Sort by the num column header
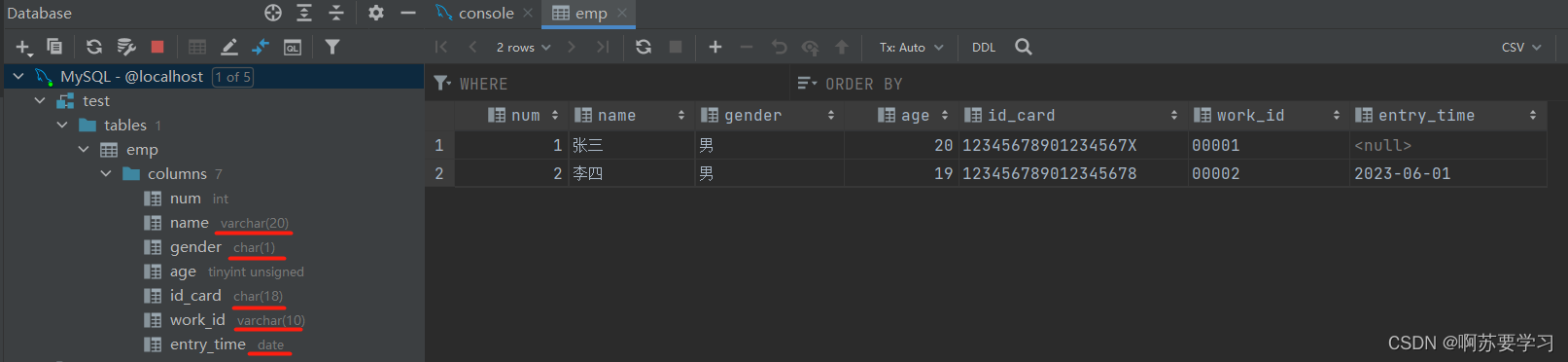The image size is (1568, 362). [512, 115]
